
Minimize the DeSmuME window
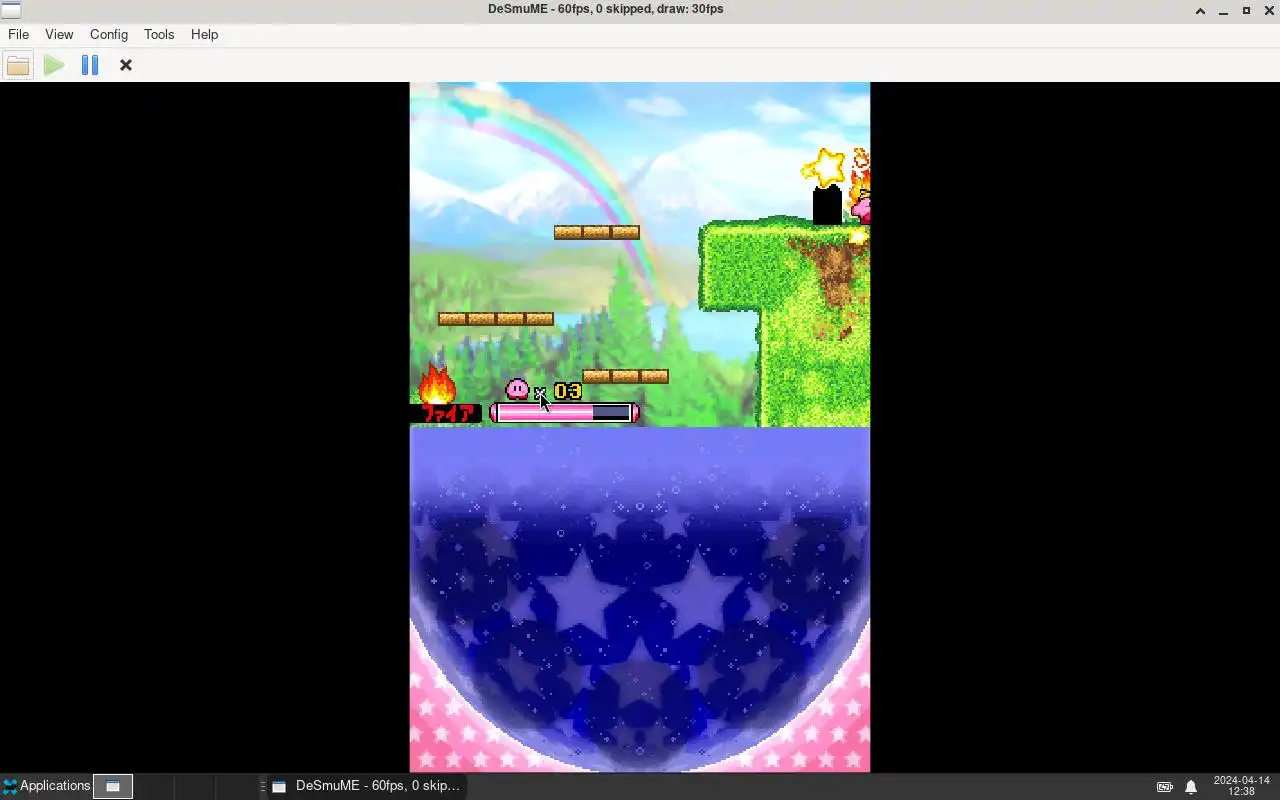pos(1223,10)
